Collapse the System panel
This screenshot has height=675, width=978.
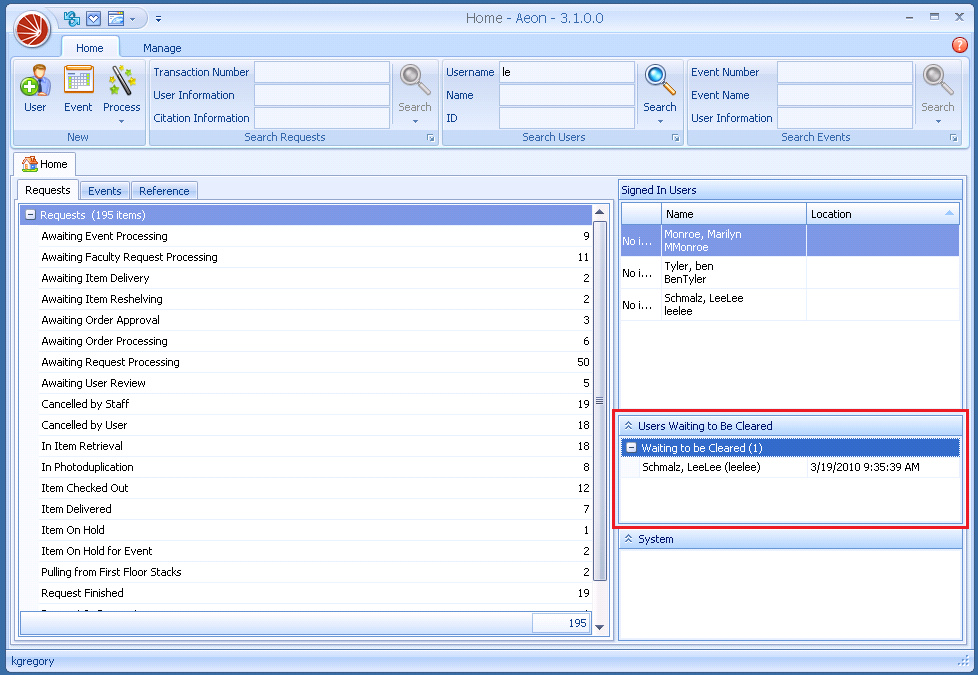click(628, 539)
